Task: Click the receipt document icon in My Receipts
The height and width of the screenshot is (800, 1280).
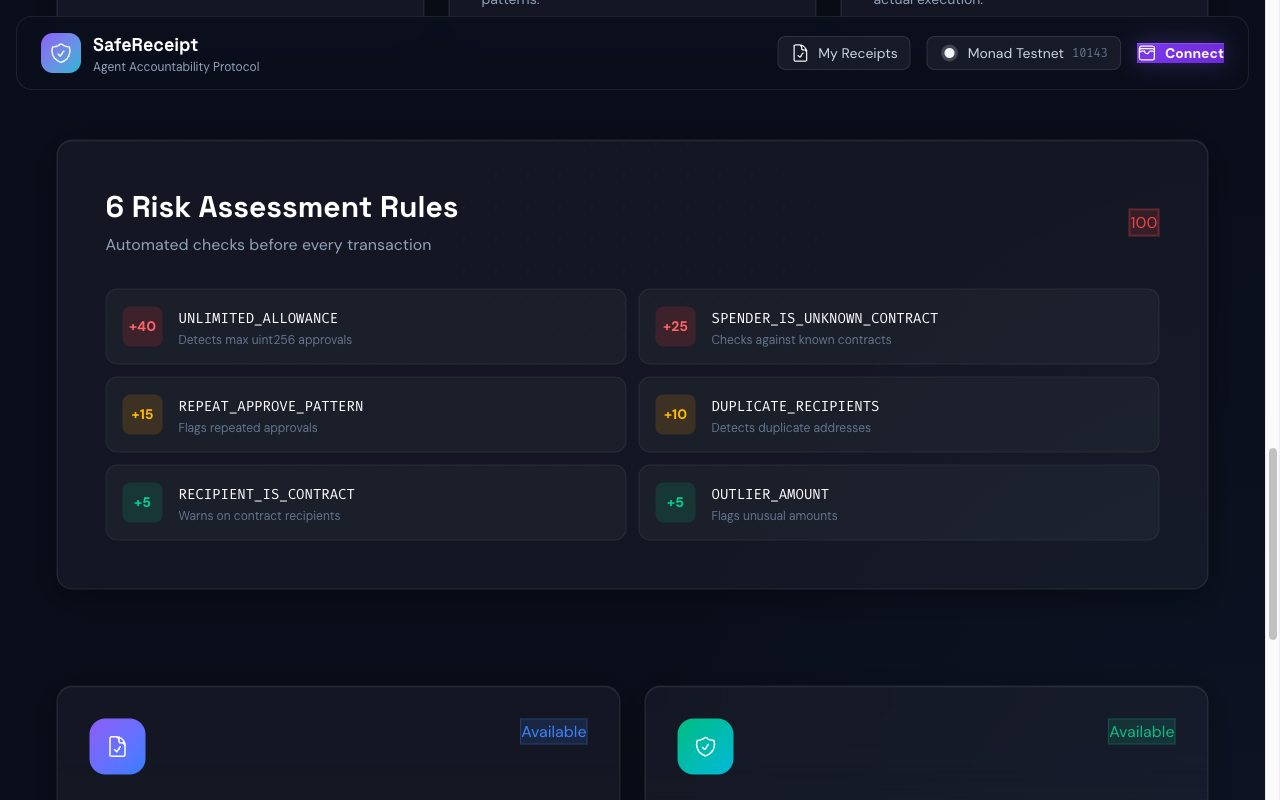Action: click(x=800, y=53)
